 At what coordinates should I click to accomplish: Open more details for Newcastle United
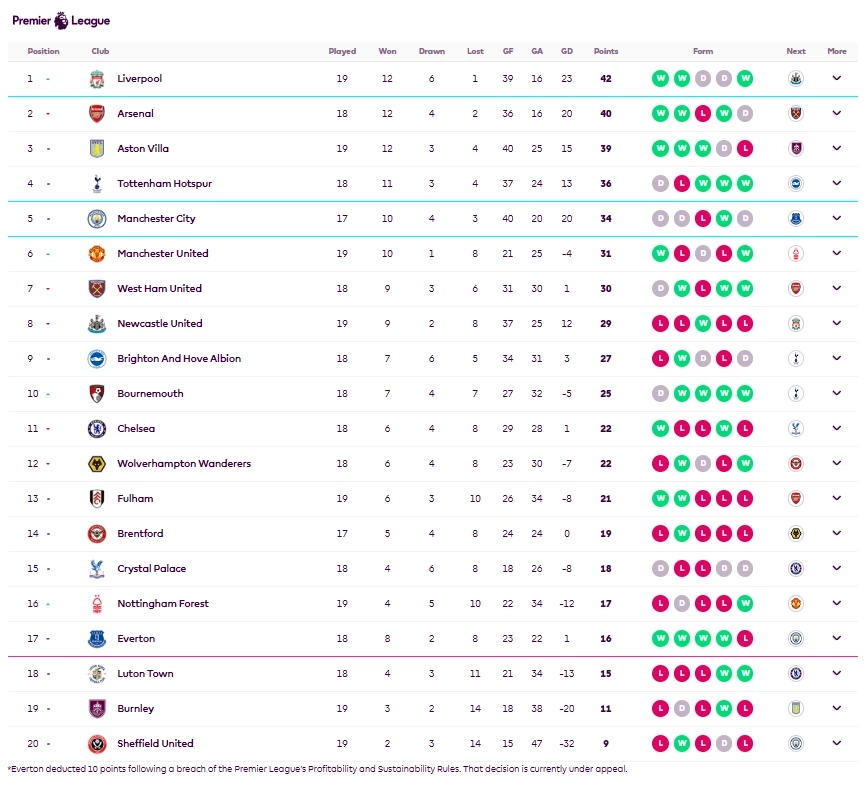[x=837, y=324]
